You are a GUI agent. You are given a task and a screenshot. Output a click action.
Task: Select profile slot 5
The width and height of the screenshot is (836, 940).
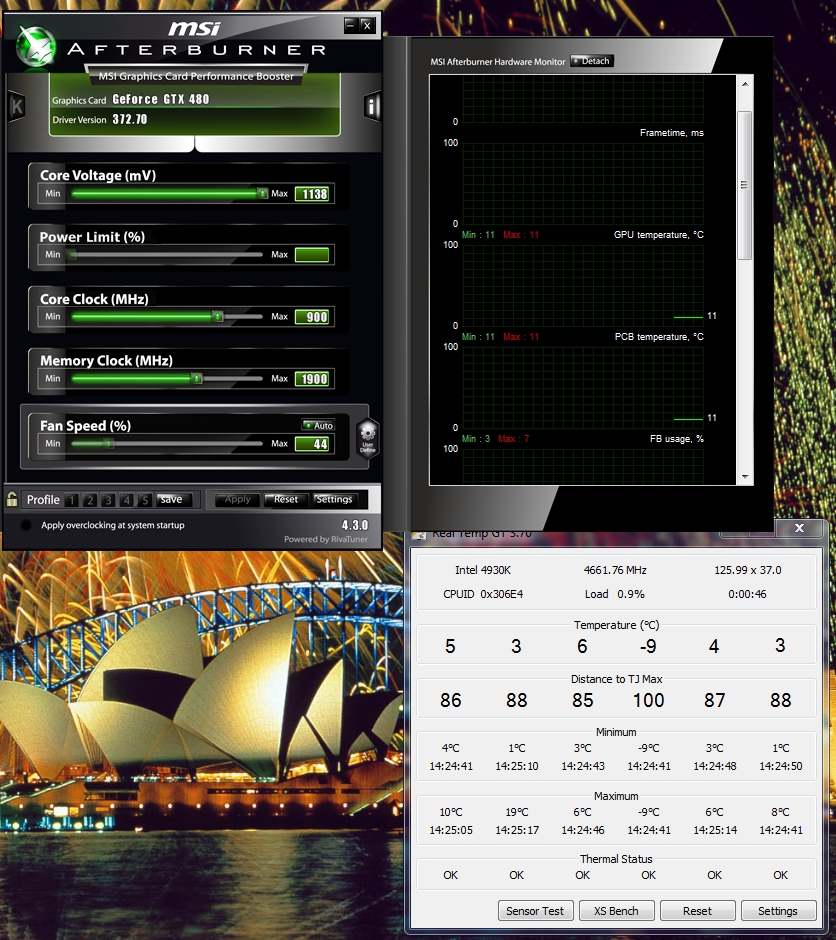144,499
